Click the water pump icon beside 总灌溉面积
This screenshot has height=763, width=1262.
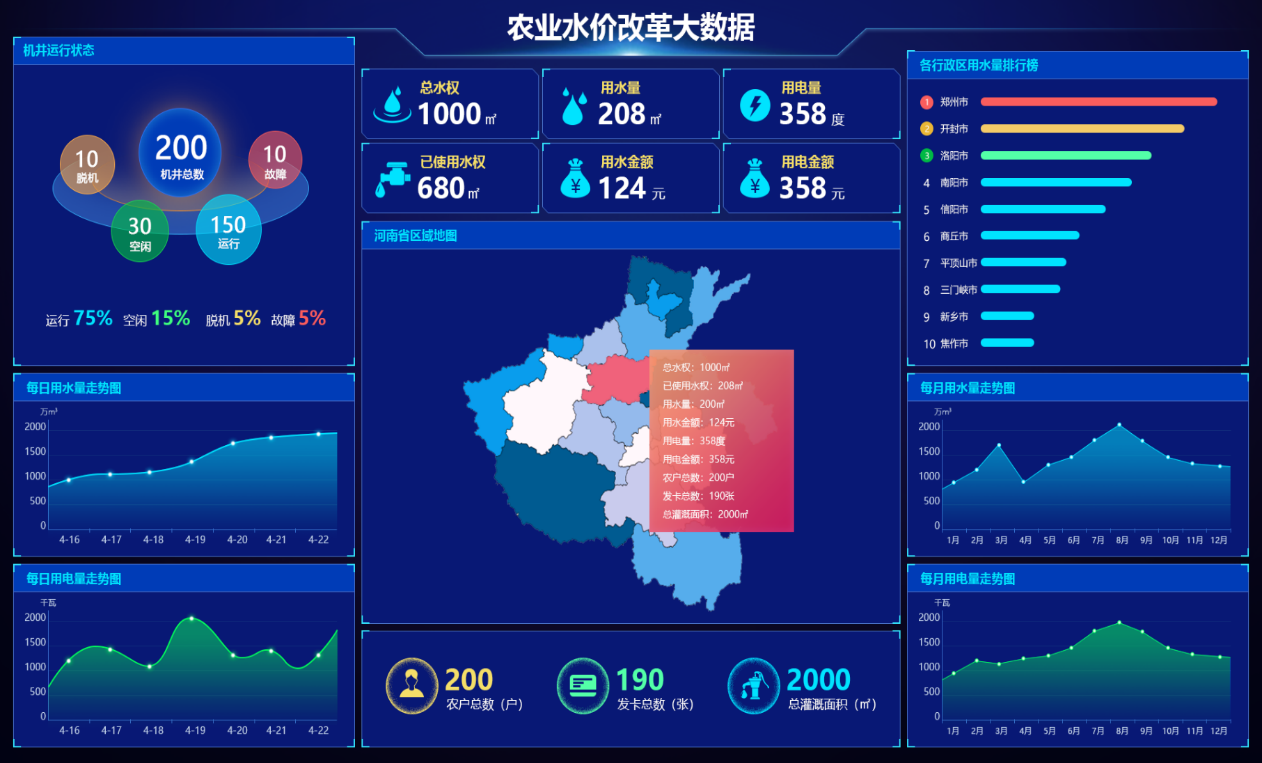click(x=753, y=685)
